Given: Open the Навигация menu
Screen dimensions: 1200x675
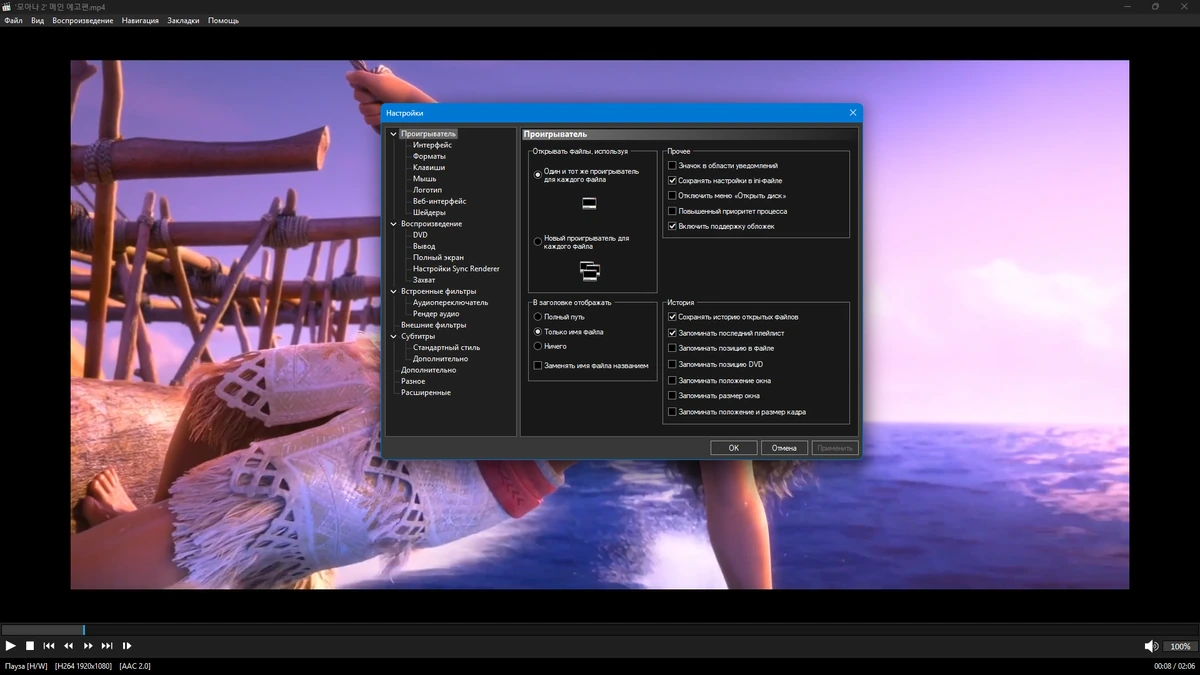Looking at the screenshot, I should [x=140, y=20].
